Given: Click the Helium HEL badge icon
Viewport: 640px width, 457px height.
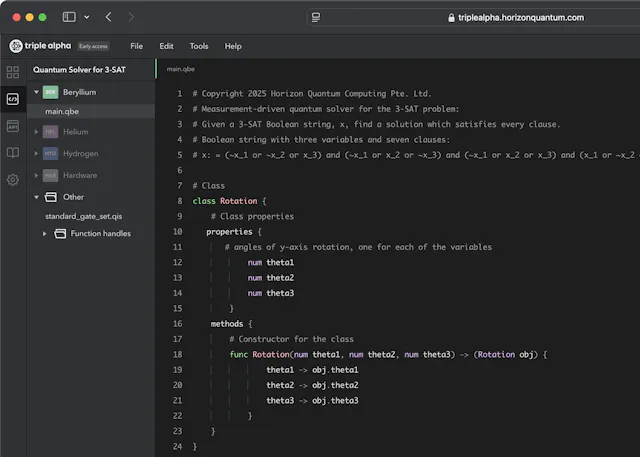Looking at the screenshot, I should click(x=50, y=132).
